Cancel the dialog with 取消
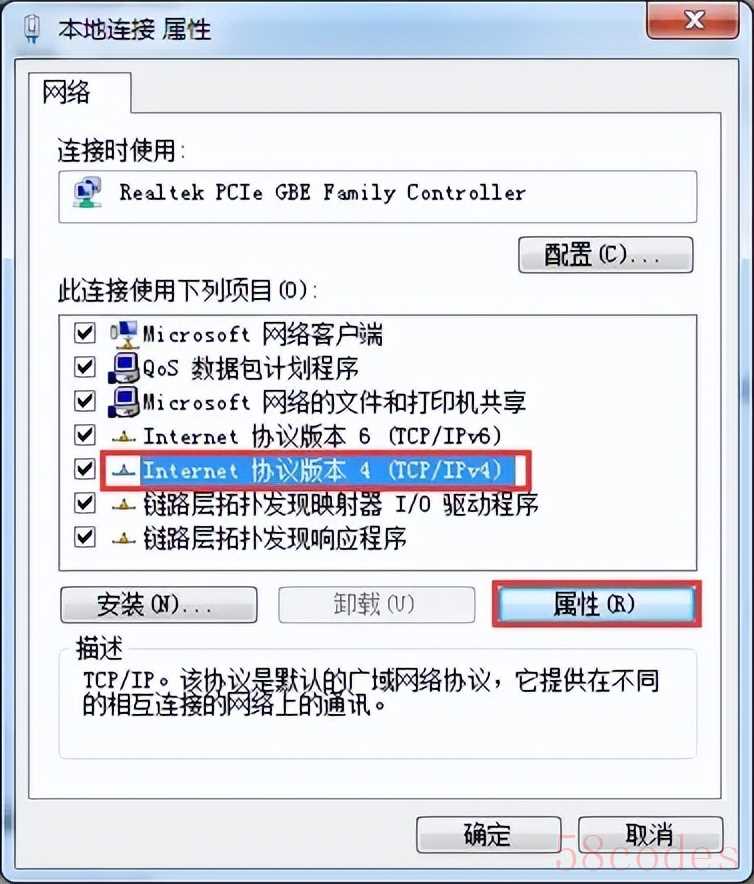The width and height of the screenshot is (754, 884). [650, 834]
